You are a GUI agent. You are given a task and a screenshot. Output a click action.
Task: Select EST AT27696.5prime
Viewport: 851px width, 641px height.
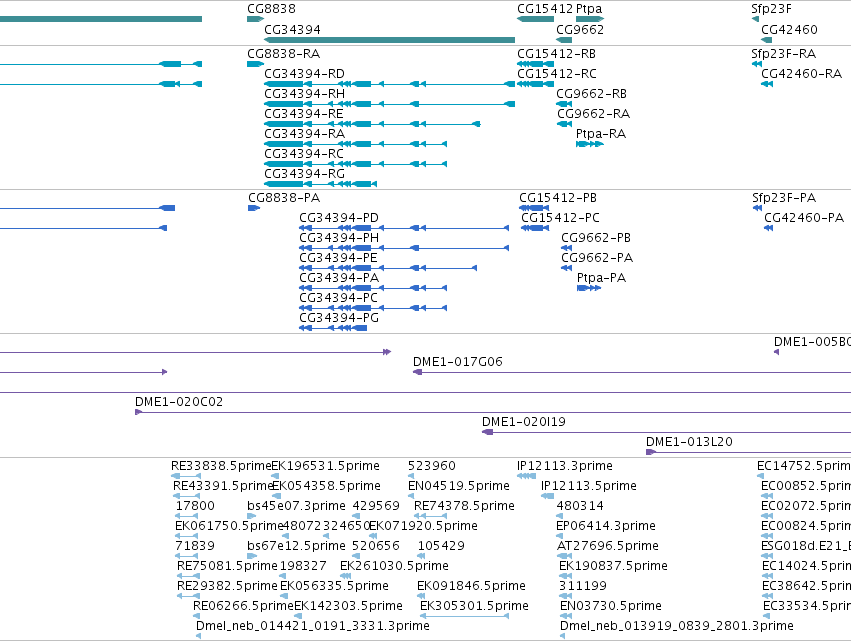pyautogui.click(x=607, y=545)
